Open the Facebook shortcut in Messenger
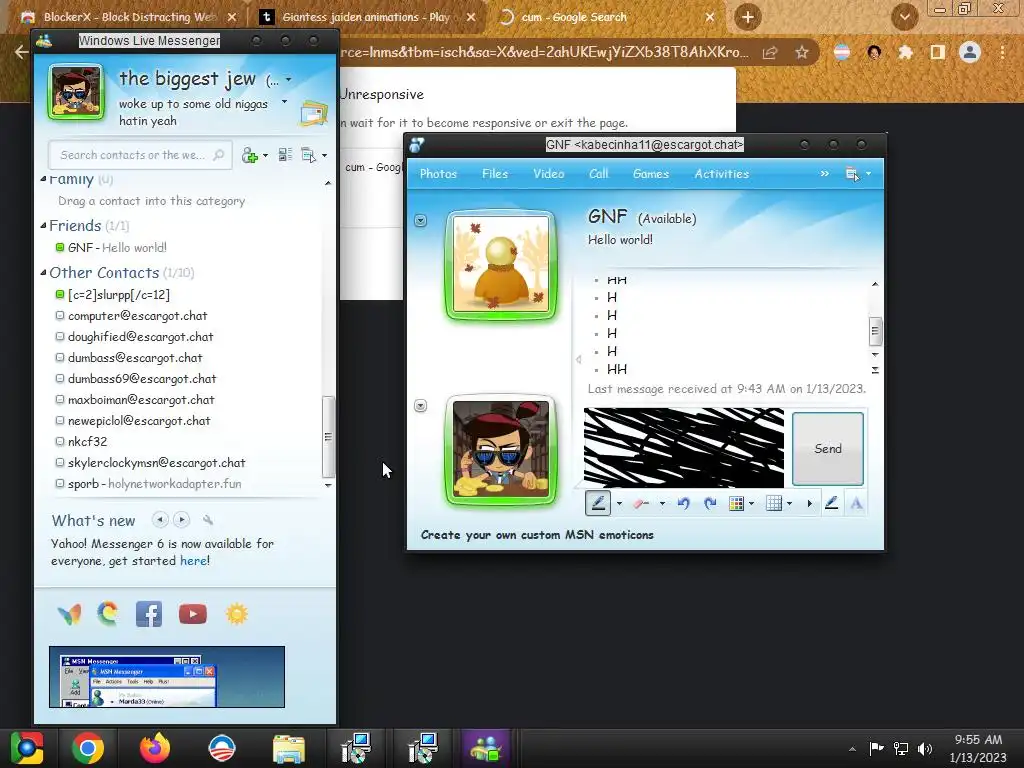This screenshot has width=1024, height=768. pyautogui.click(x=149, y=614)
